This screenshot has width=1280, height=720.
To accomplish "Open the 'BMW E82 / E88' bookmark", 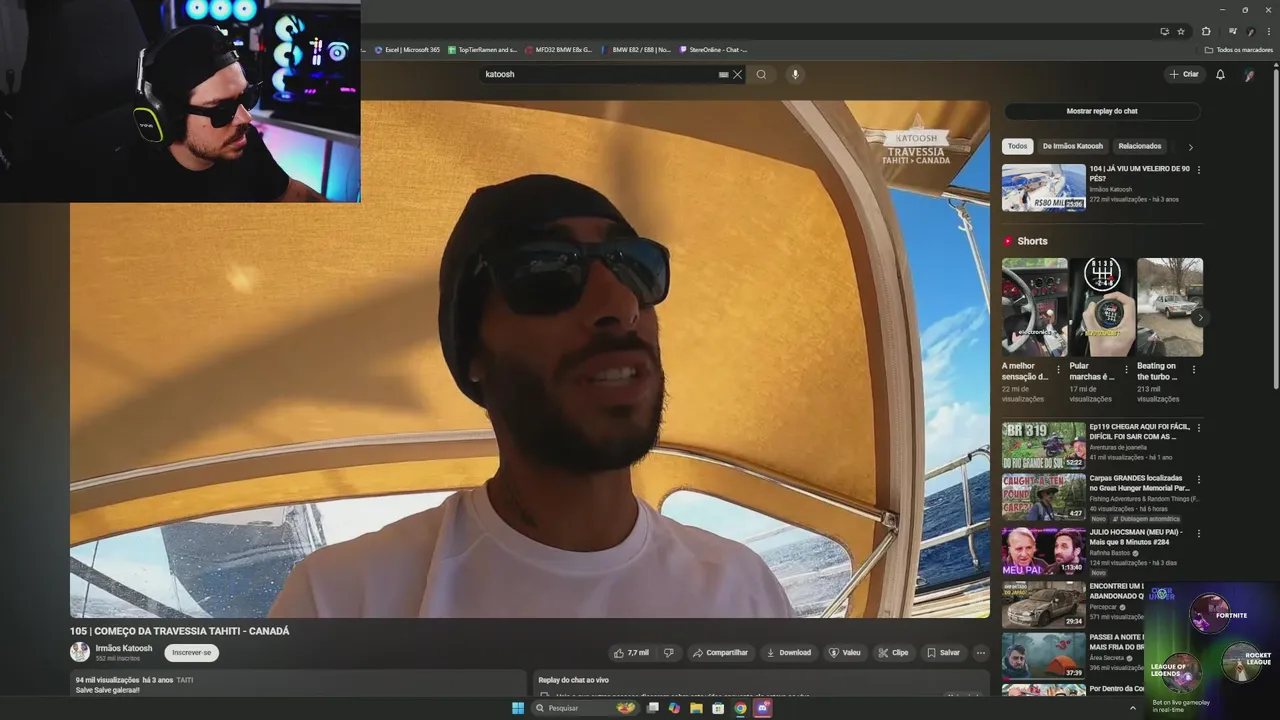I will click(x=636, y=49).
